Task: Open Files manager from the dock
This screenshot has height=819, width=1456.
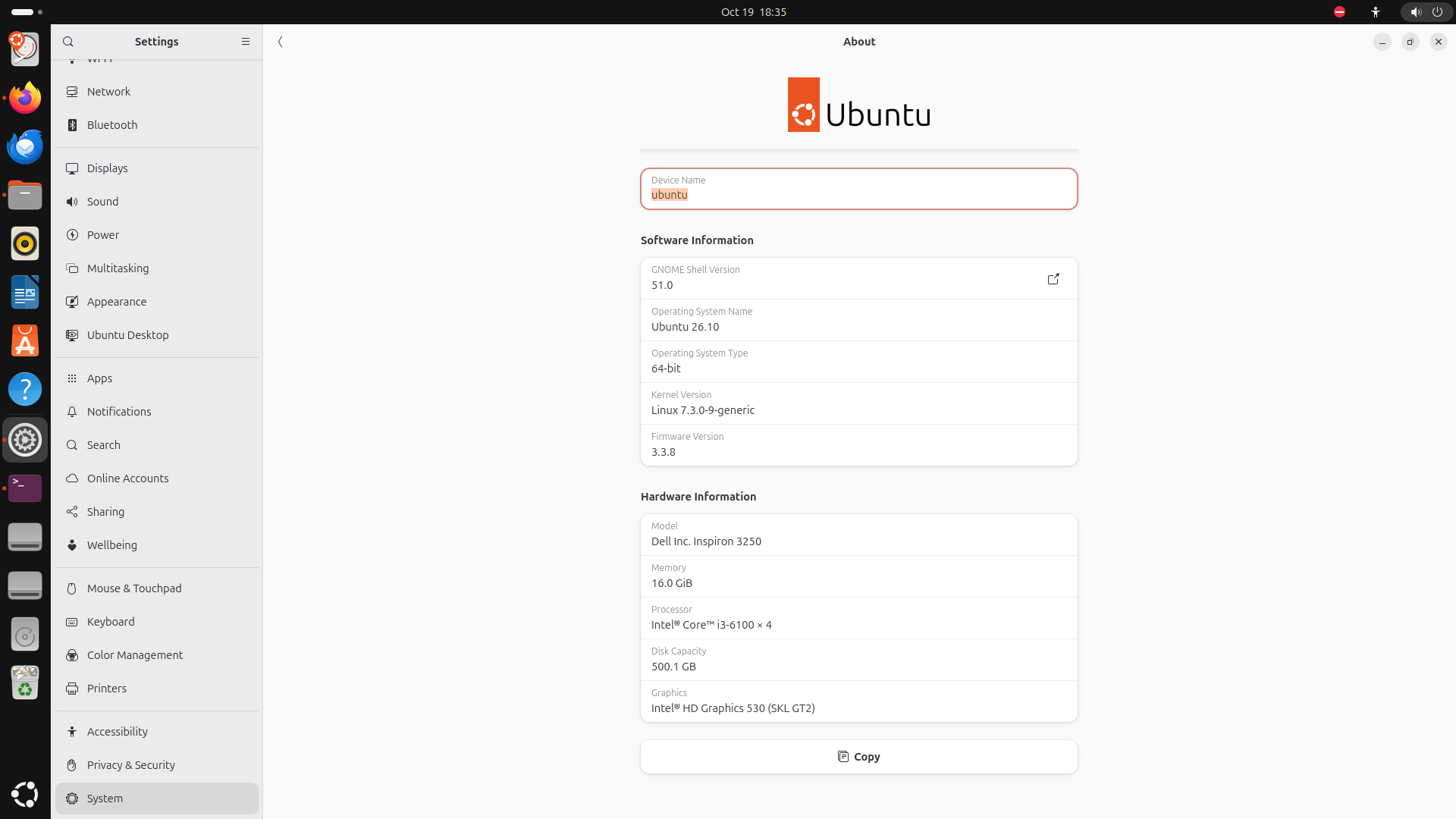Action: 25,195
